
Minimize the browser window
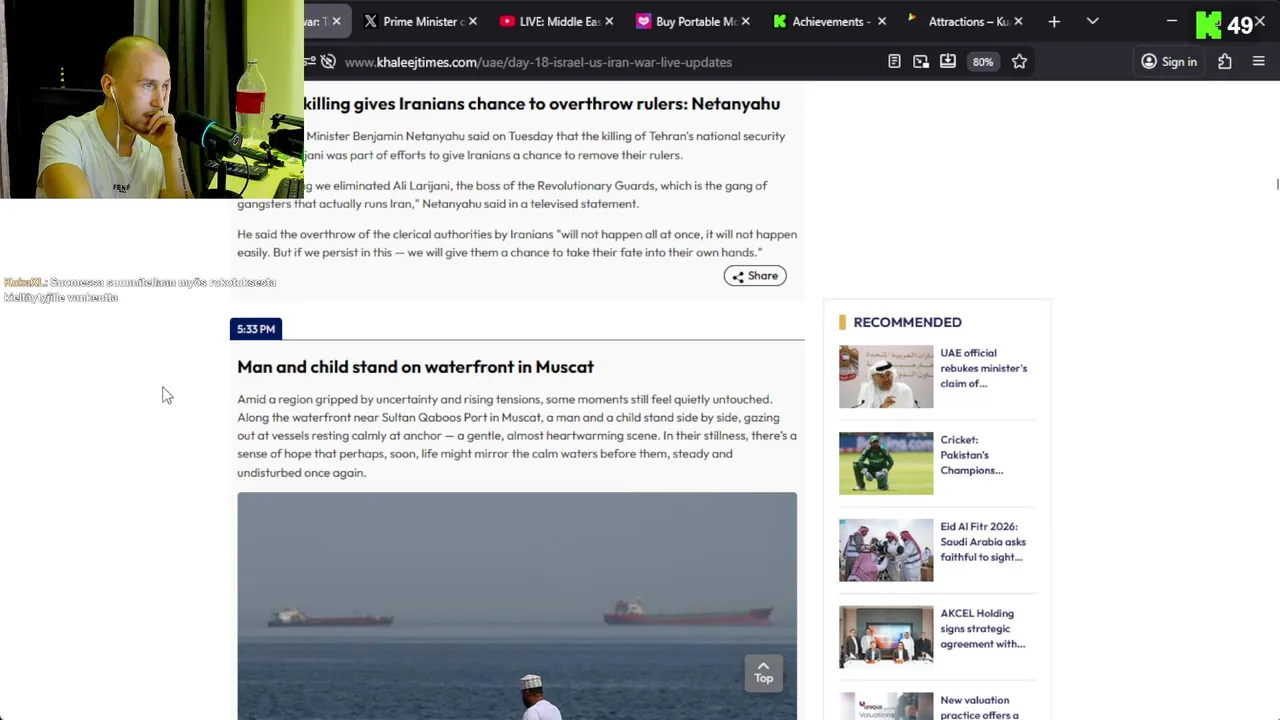point(1172,21)
